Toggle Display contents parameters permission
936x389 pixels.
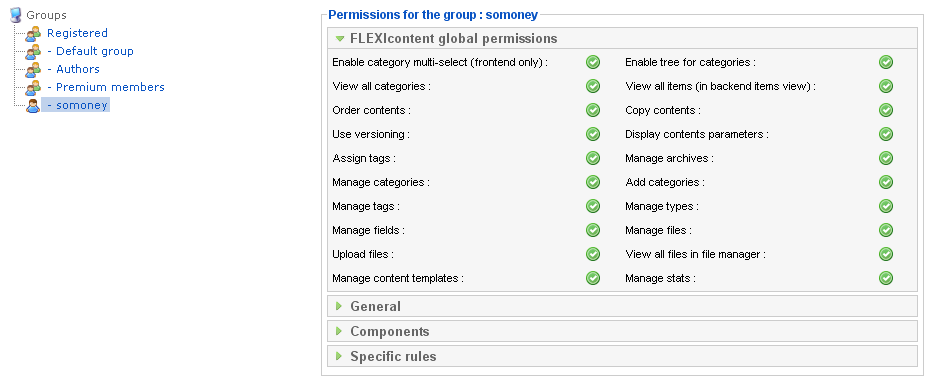(886, 134)
